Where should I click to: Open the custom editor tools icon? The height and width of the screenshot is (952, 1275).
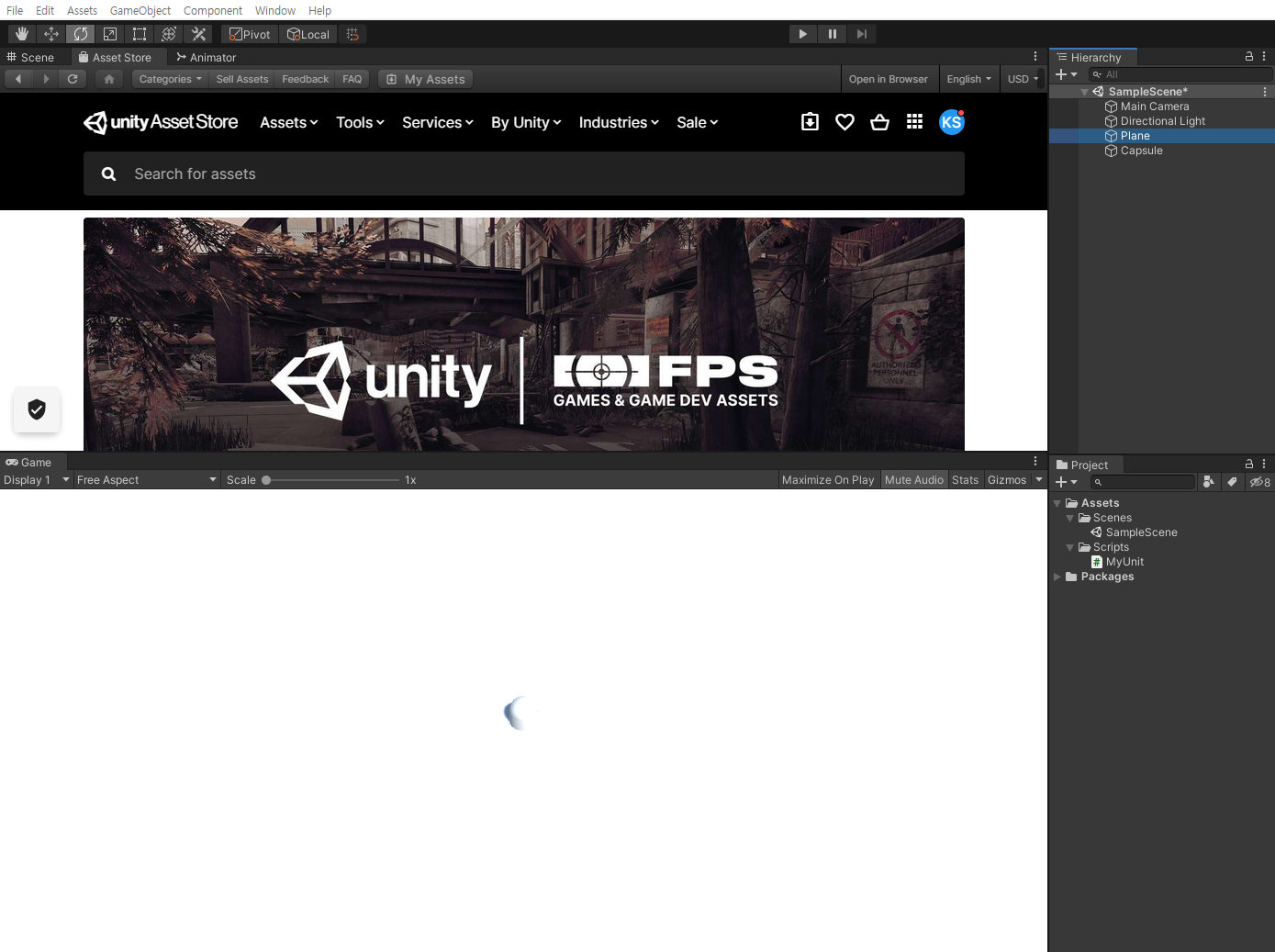[x=198, y=34]
